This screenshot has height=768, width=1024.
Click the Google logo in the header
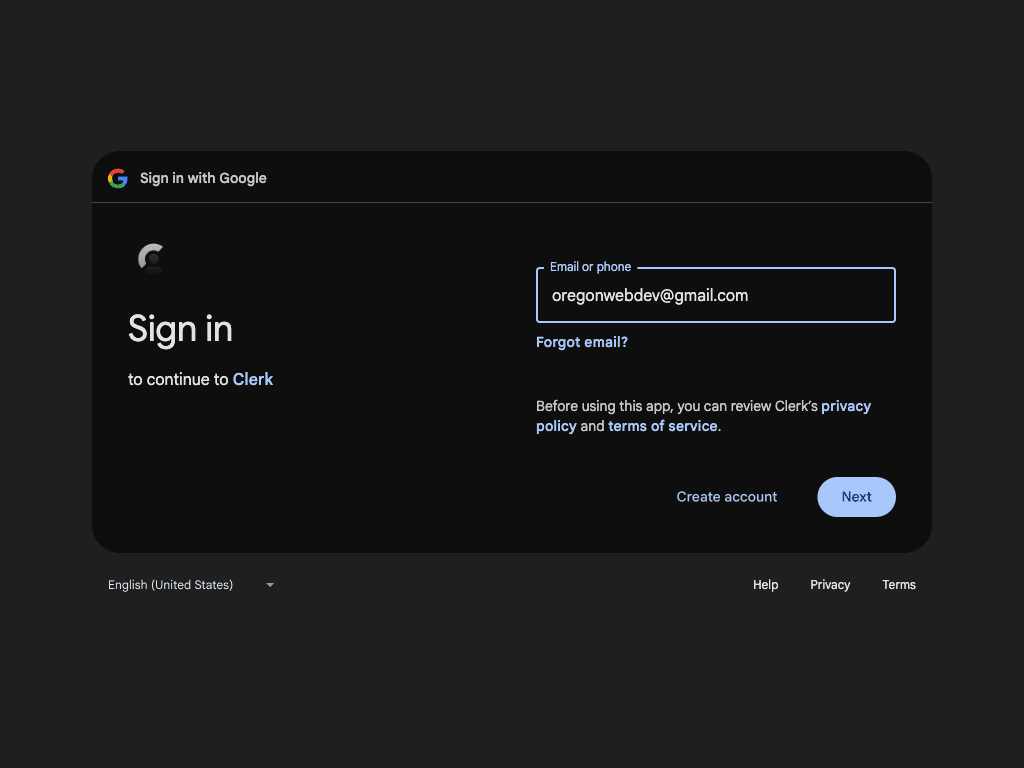(118, 178)
